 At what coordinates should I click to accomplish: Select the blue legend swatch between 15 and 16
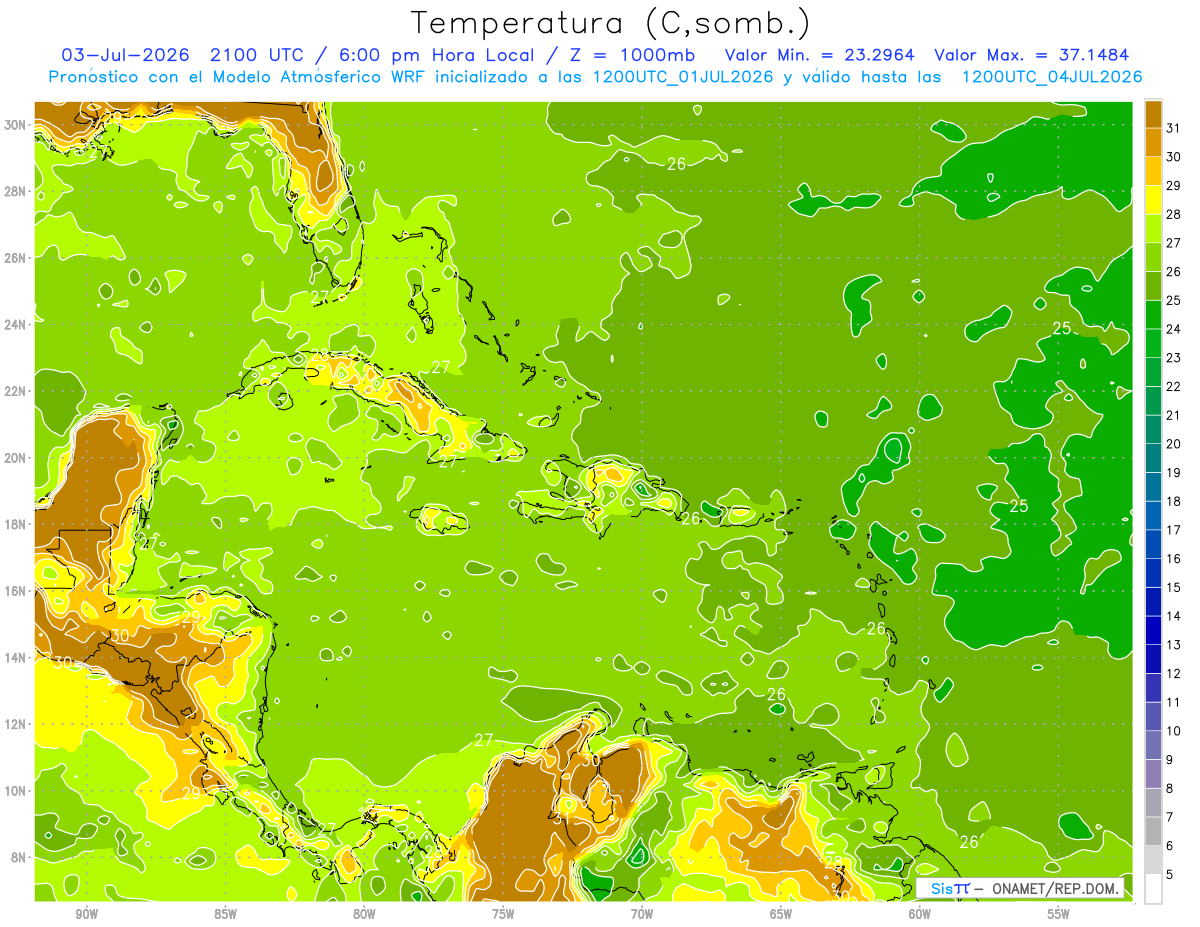click(1153, 573)
